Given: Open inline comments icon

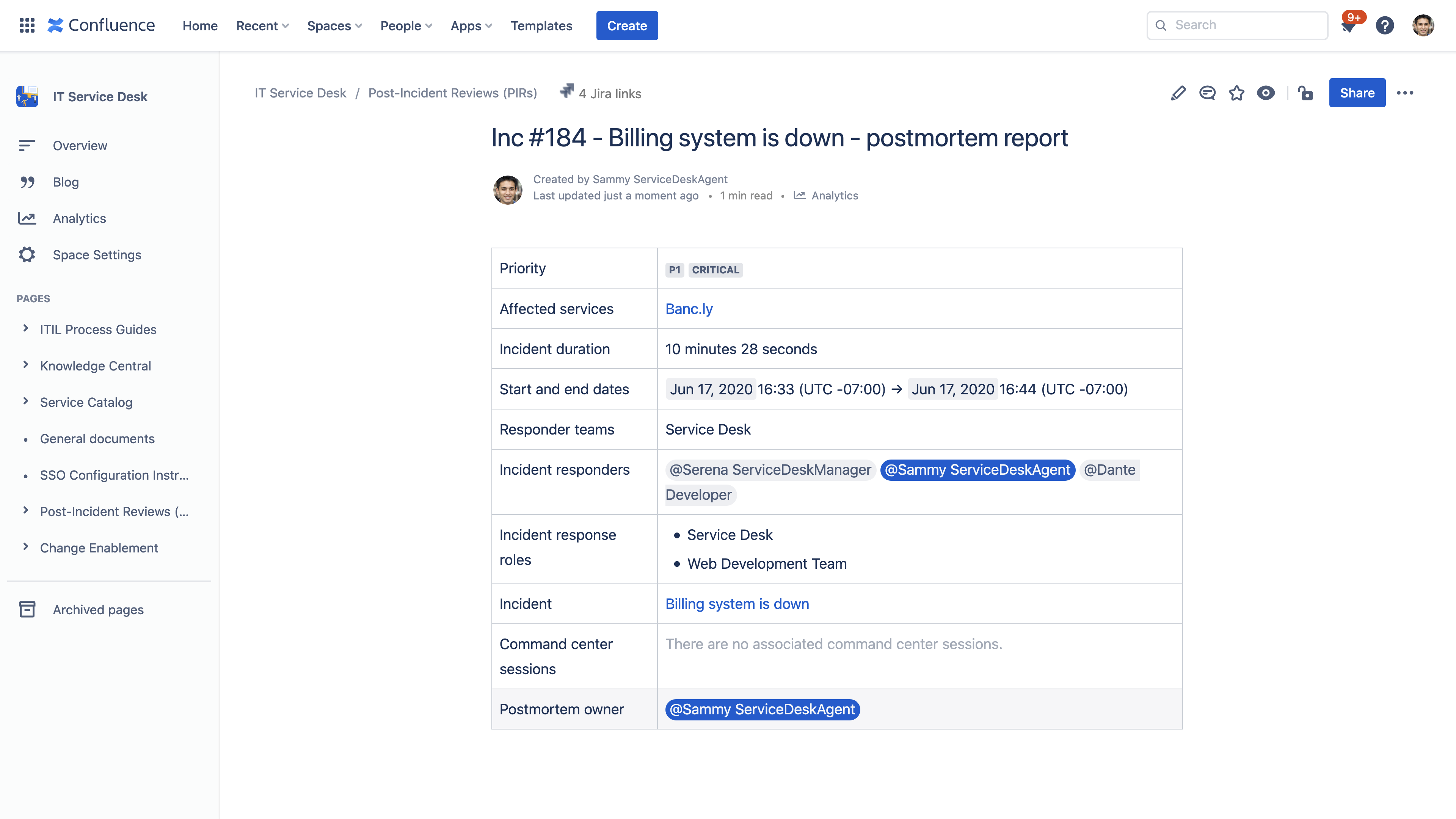Looking at the screenshot, I should click(x=1207, y=93).
